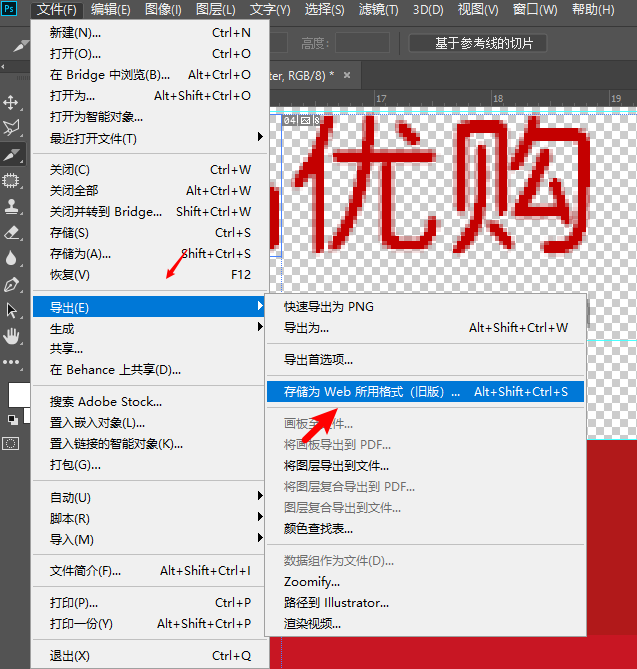Choose 文件简介(F)...
The width and height of the screenshot is (637, 669).
[x=148, y=571]
